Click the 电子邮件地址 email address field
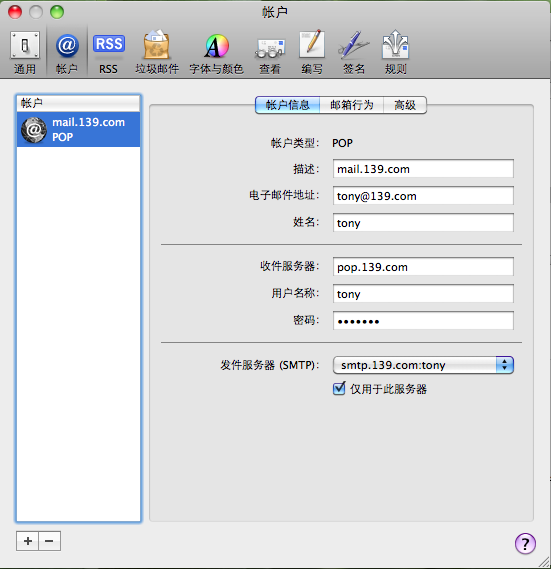This screenshot has height=569, width=551. (x=423, y=196)
